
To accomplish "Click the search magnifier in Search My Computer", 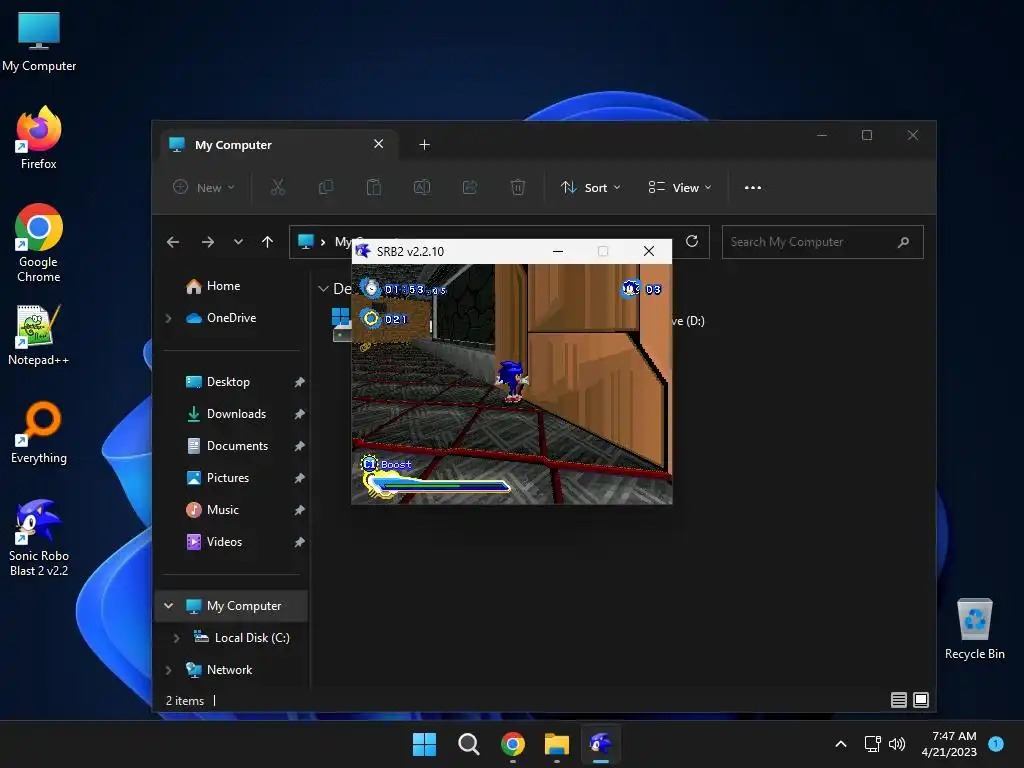I will pos(903,242).
